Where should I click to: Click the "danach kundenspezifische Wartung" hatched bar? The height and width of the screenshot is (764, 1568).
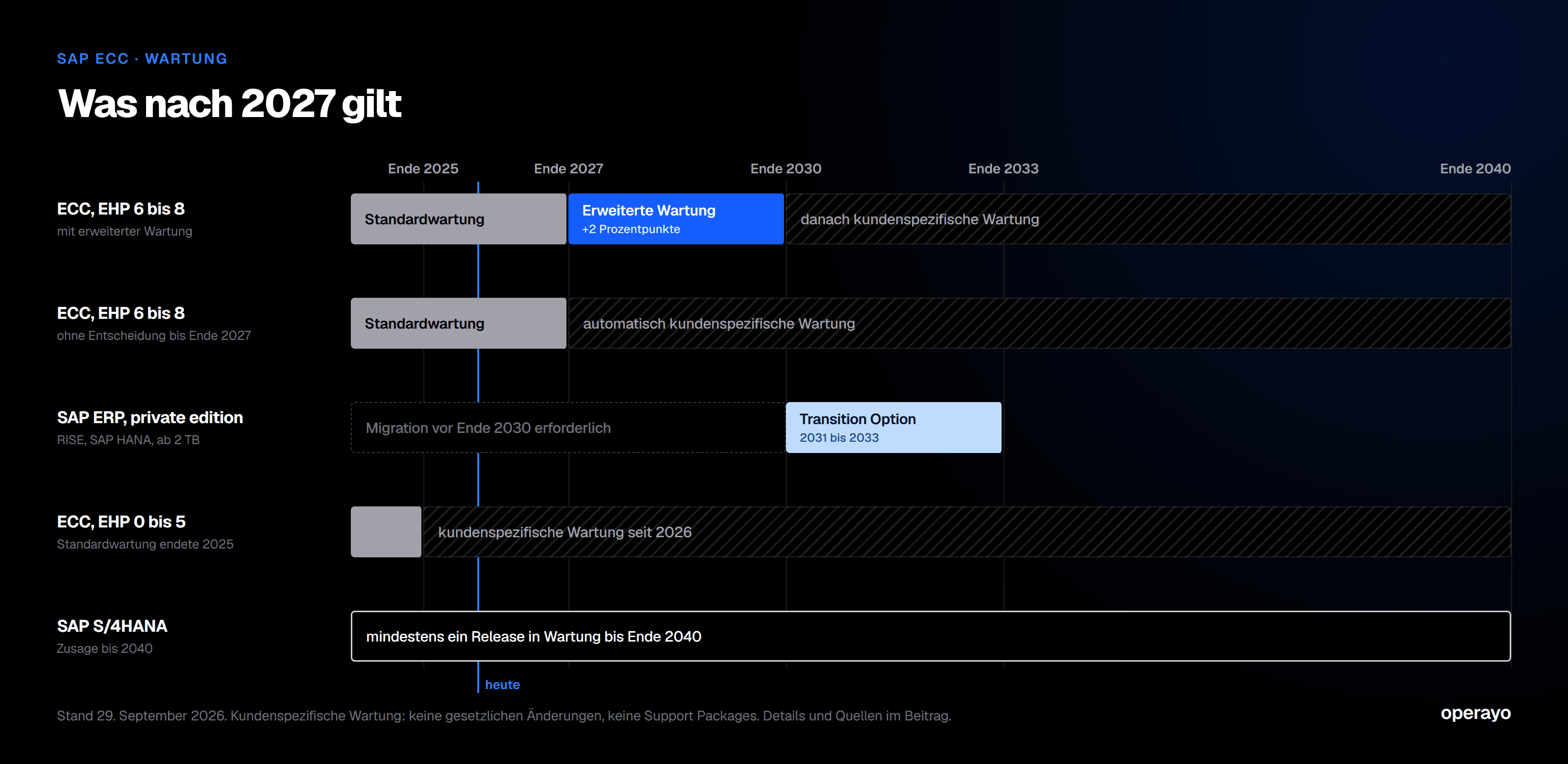point(1148,219)
